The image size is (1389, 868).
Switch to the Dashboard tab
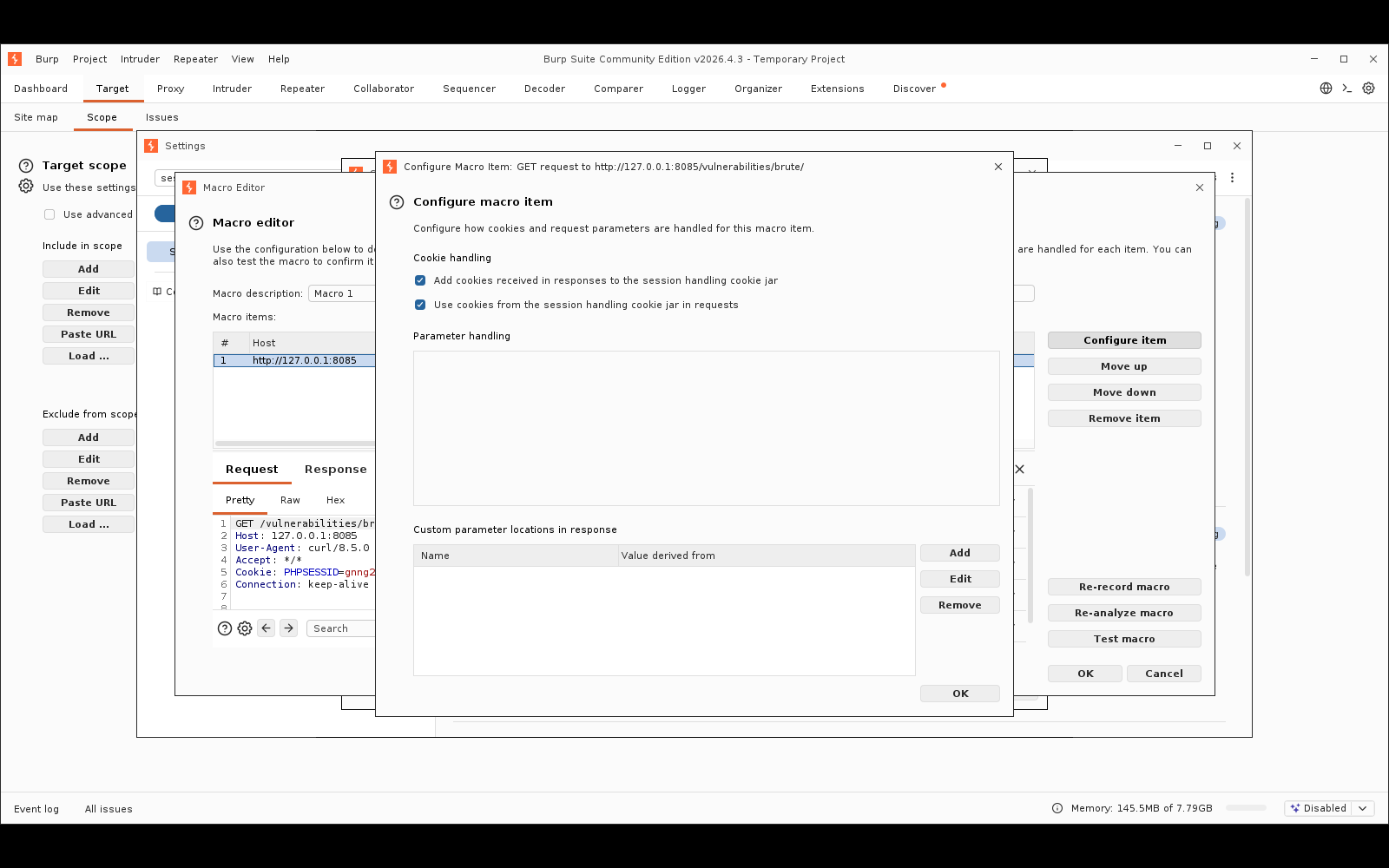point(41,89)
